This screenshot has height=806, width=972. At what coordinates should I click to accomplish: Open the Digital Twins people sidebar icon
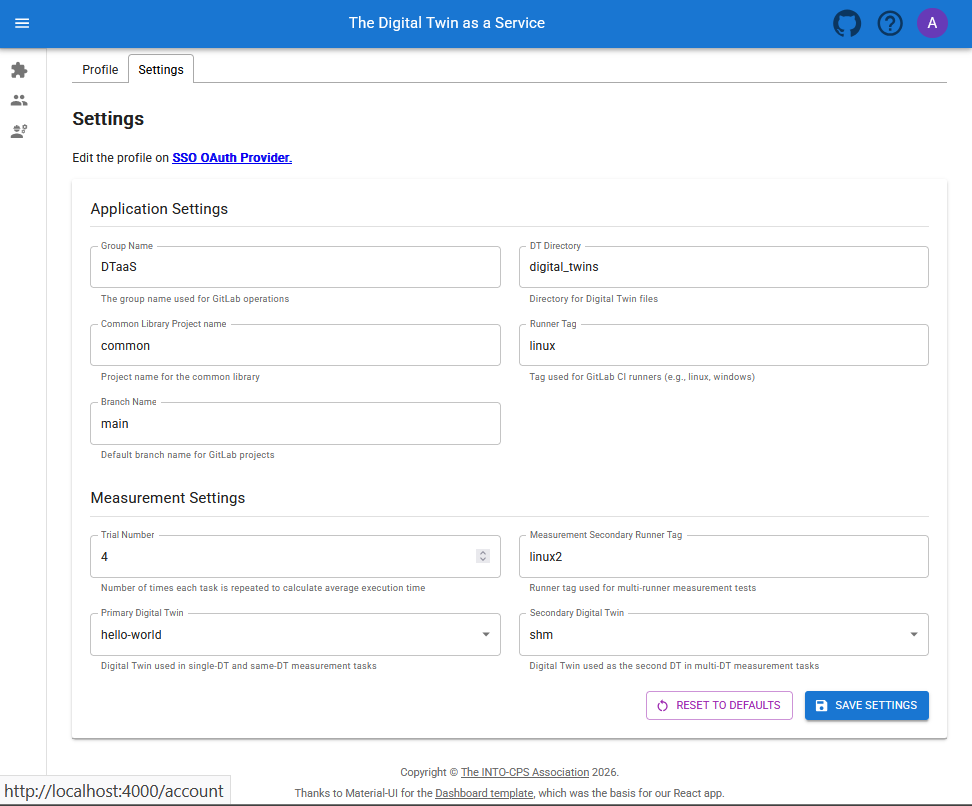pos(19,100)
